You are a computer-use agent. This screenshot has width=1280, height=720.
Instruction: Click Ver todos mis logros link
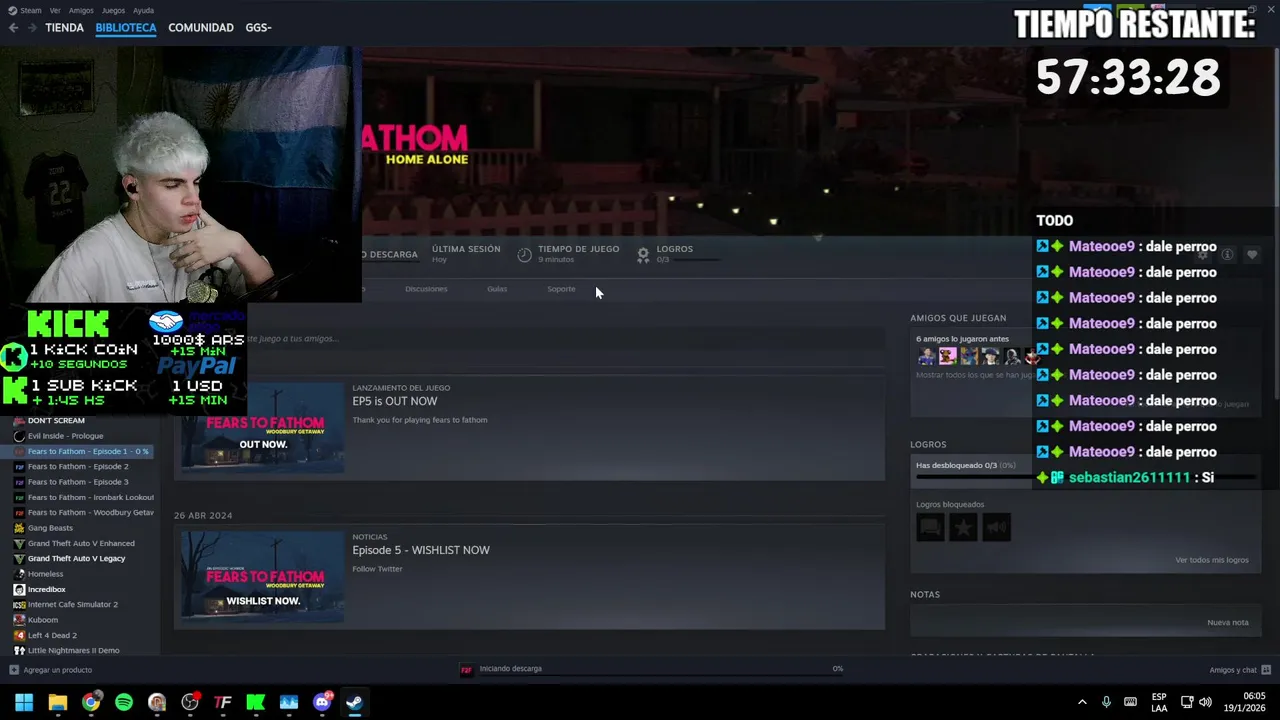(1212, 560)
